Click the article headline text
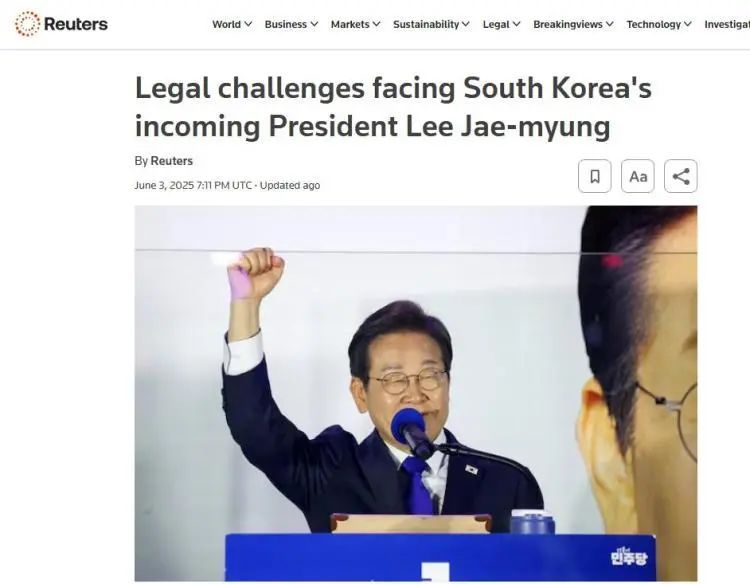The height and width of the screenshot is (584, 750). pos(393,107)
